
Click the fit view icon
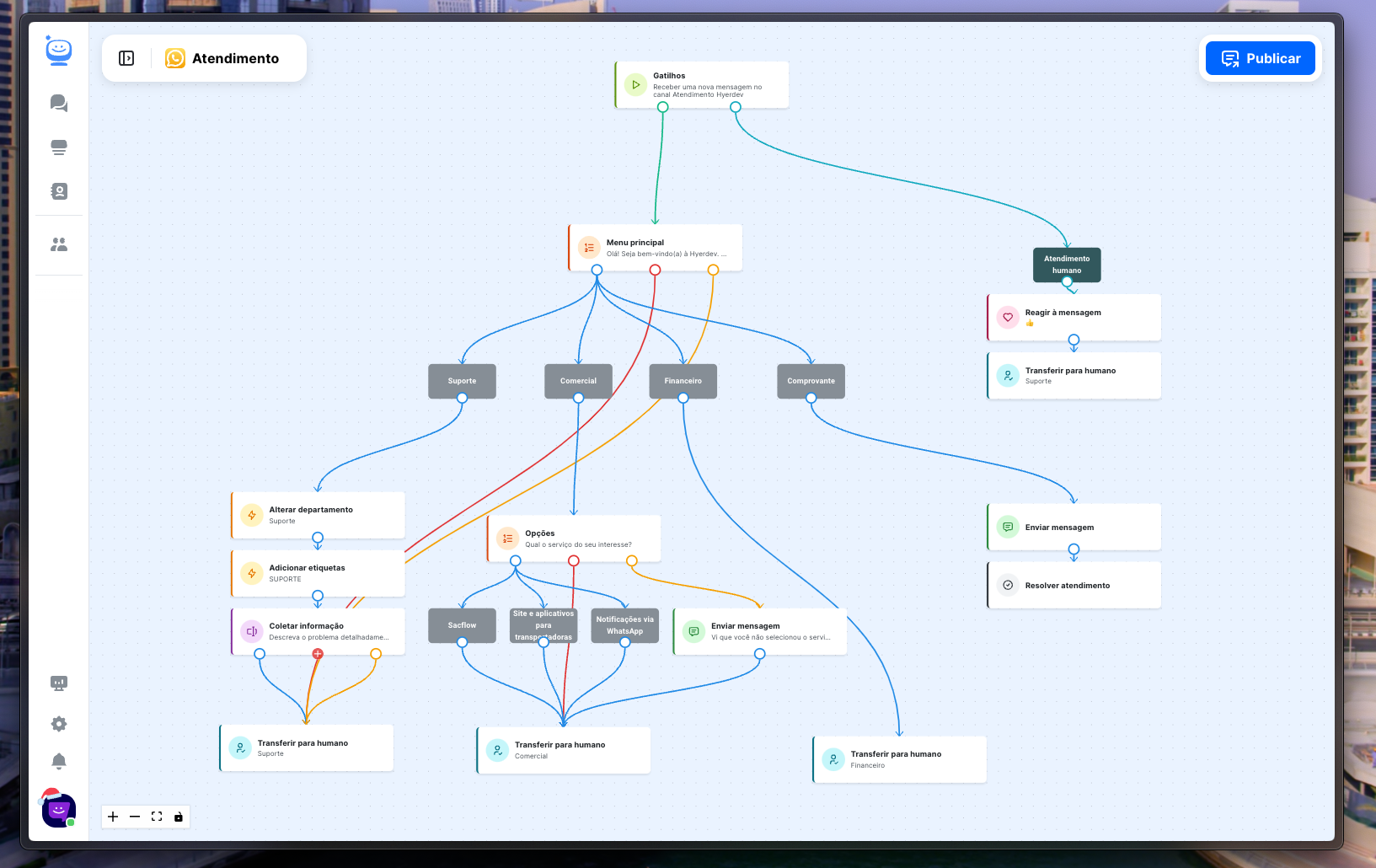point(157,817)
